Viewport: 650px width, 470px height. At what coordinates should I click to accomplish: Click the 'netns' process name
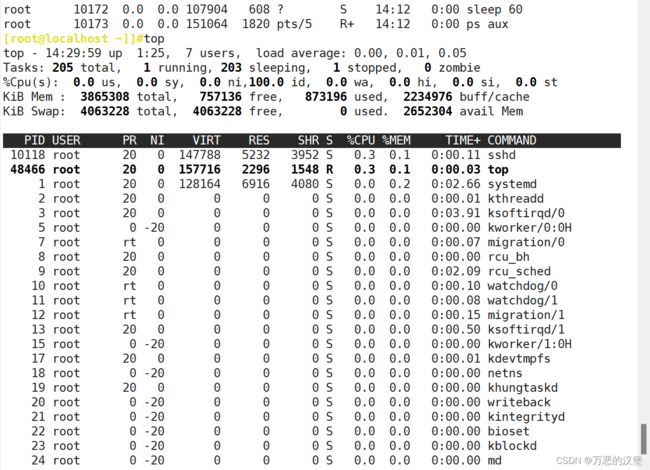click(x=505, y=373)
